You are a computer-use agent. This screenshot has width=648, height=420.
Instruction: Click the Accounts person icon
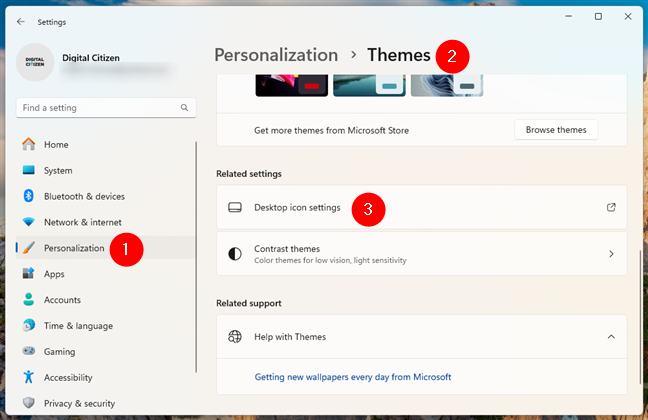tap(29, 299)
